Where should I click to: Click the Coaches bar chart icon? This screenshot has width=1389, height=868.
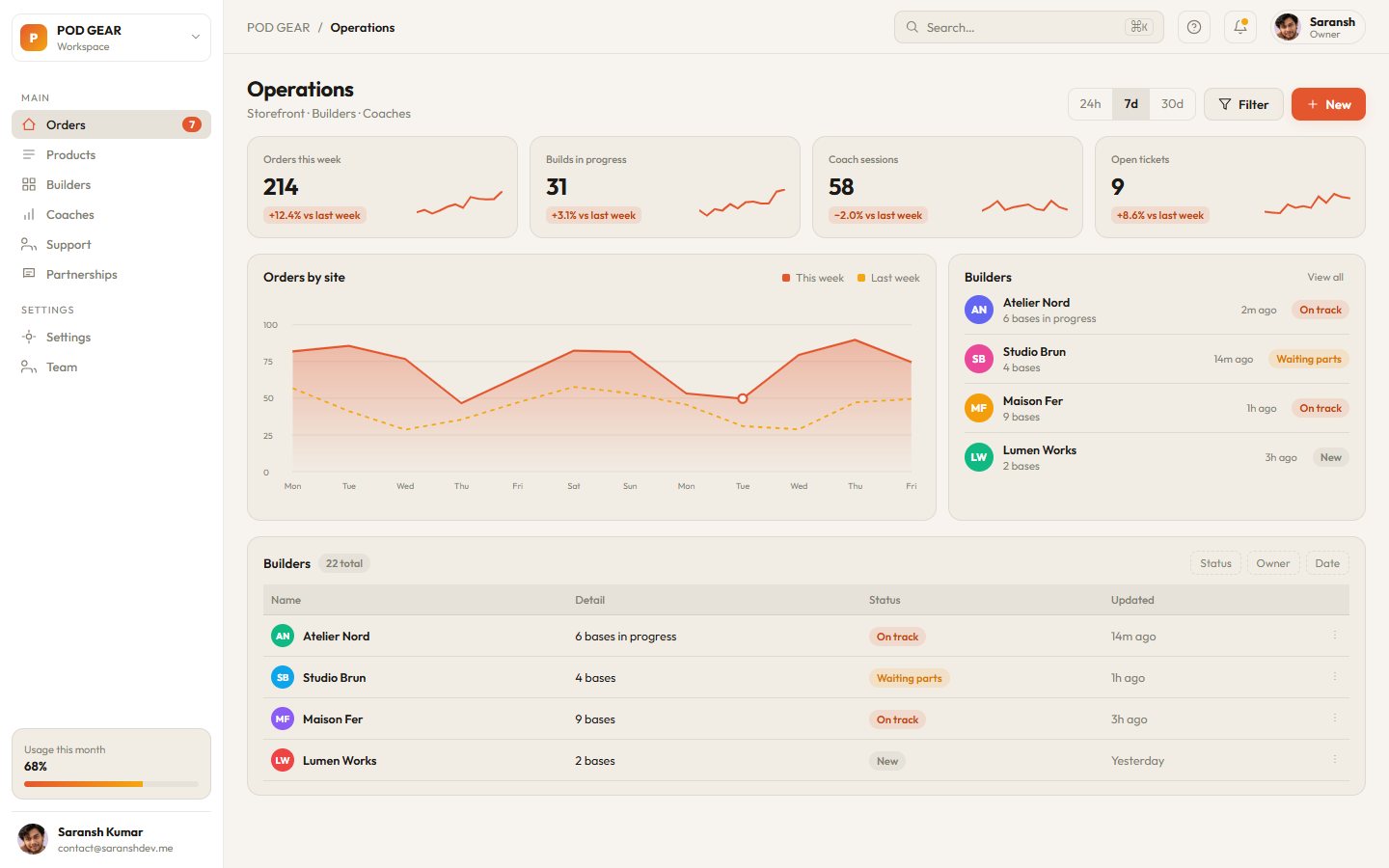click(x=29, y=214)
